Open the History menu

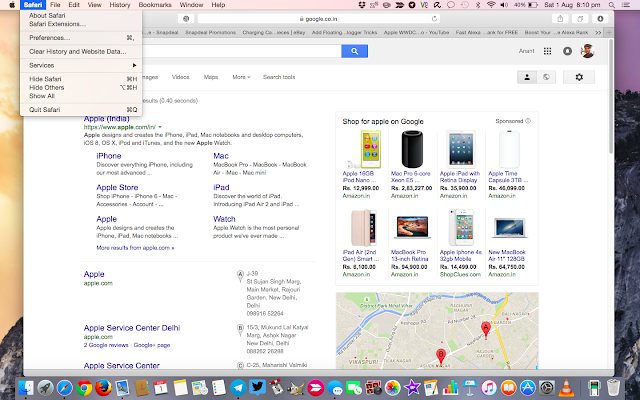coord(120,5)
